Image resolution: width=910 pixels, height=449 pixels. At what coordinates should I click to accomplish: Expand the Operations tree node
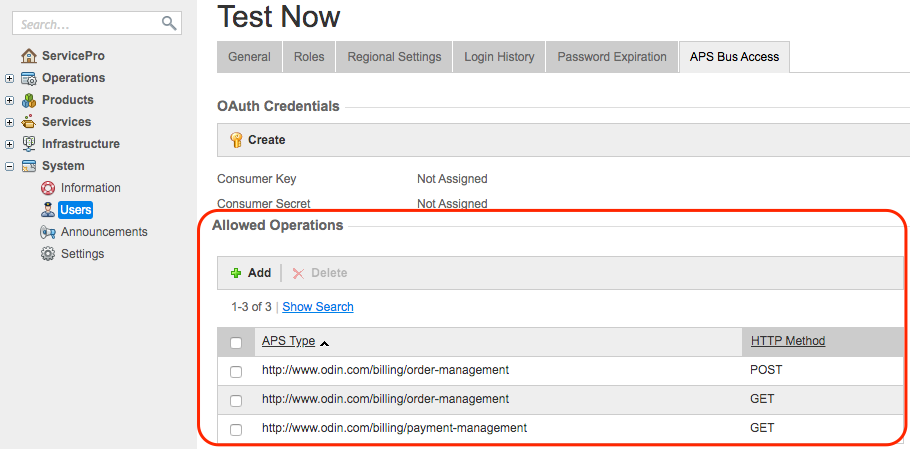[9, 78]
